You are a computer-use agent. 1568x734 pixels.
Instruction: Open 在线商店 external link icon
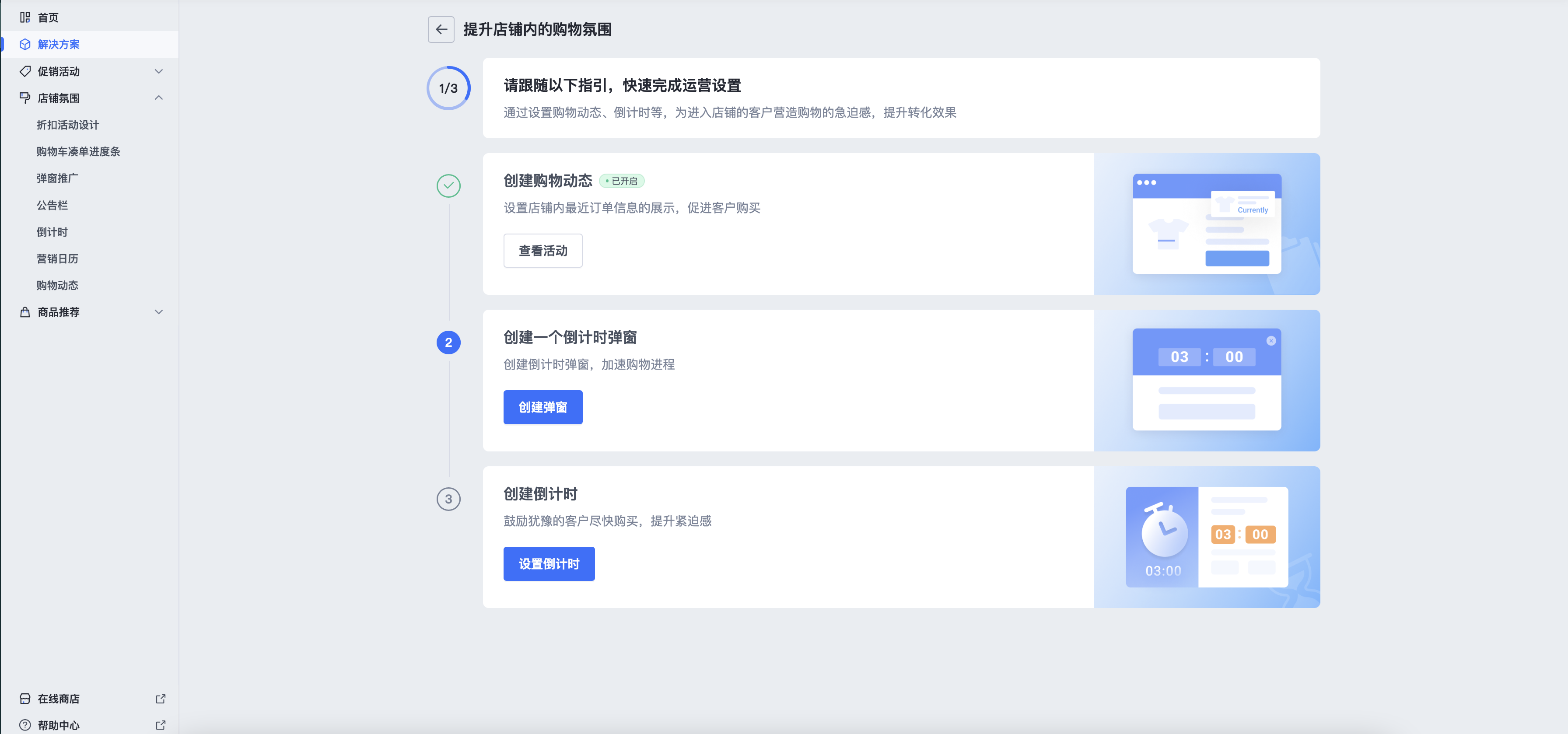pyautogui.click(x=160, y=699)
